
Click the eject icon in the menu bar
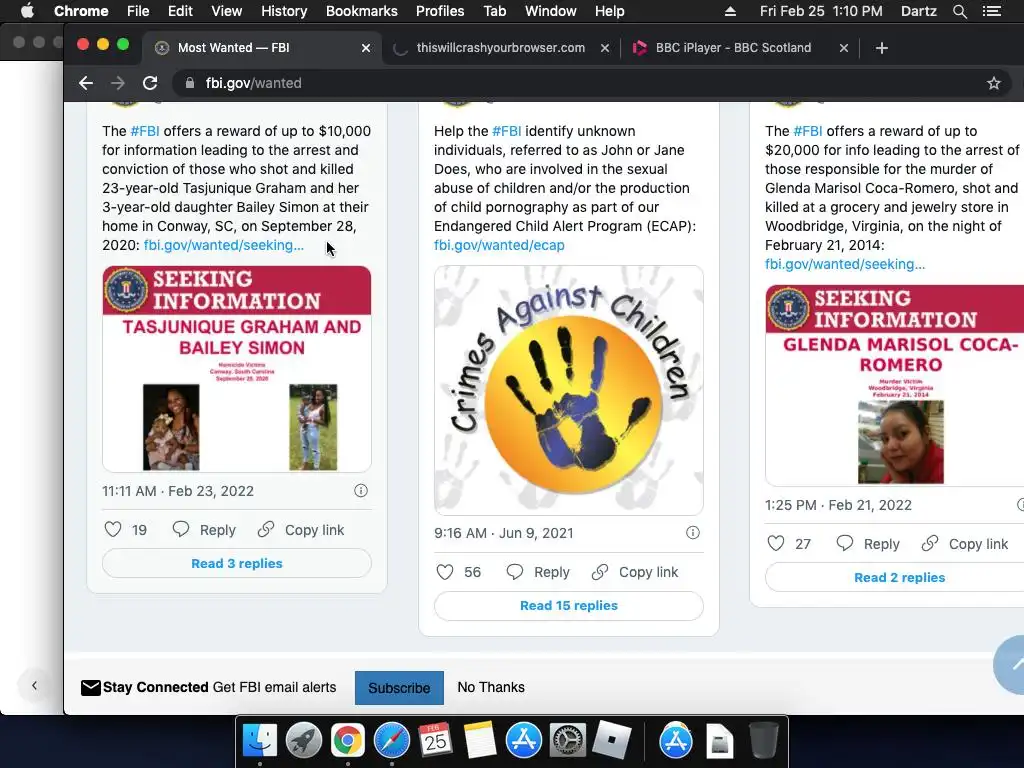tap(730, 11)
